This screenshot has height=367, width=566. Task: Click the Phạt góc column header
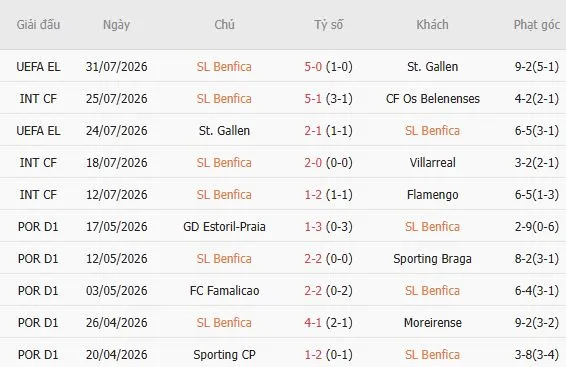tap(537, 25)
